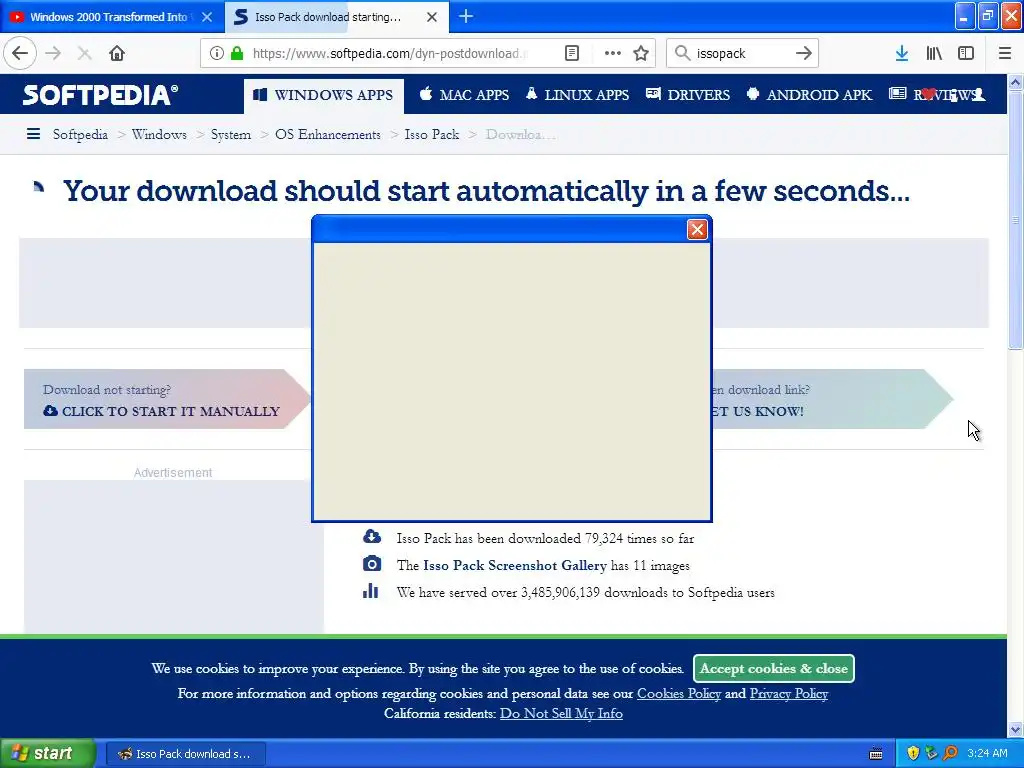Open the Library icon in the toolbar
This screenshot has height=768, width=1024.
point(934,53)
